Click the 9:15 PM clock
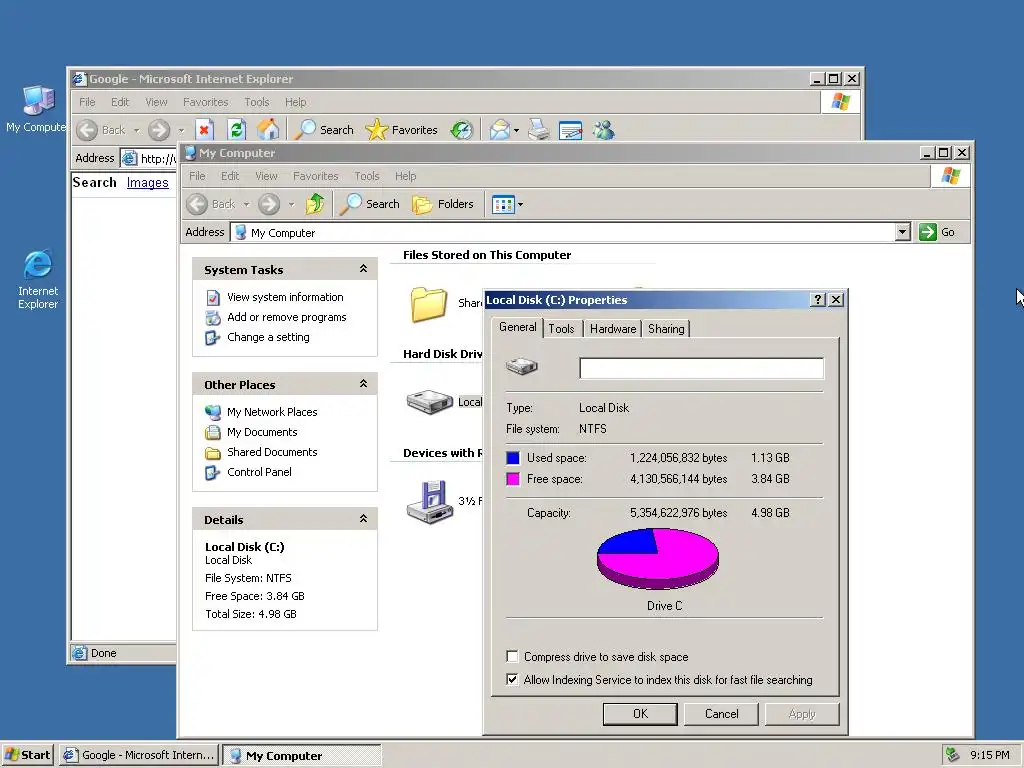This screenshot has width=1024, height=768. click(x=989, y=755)
